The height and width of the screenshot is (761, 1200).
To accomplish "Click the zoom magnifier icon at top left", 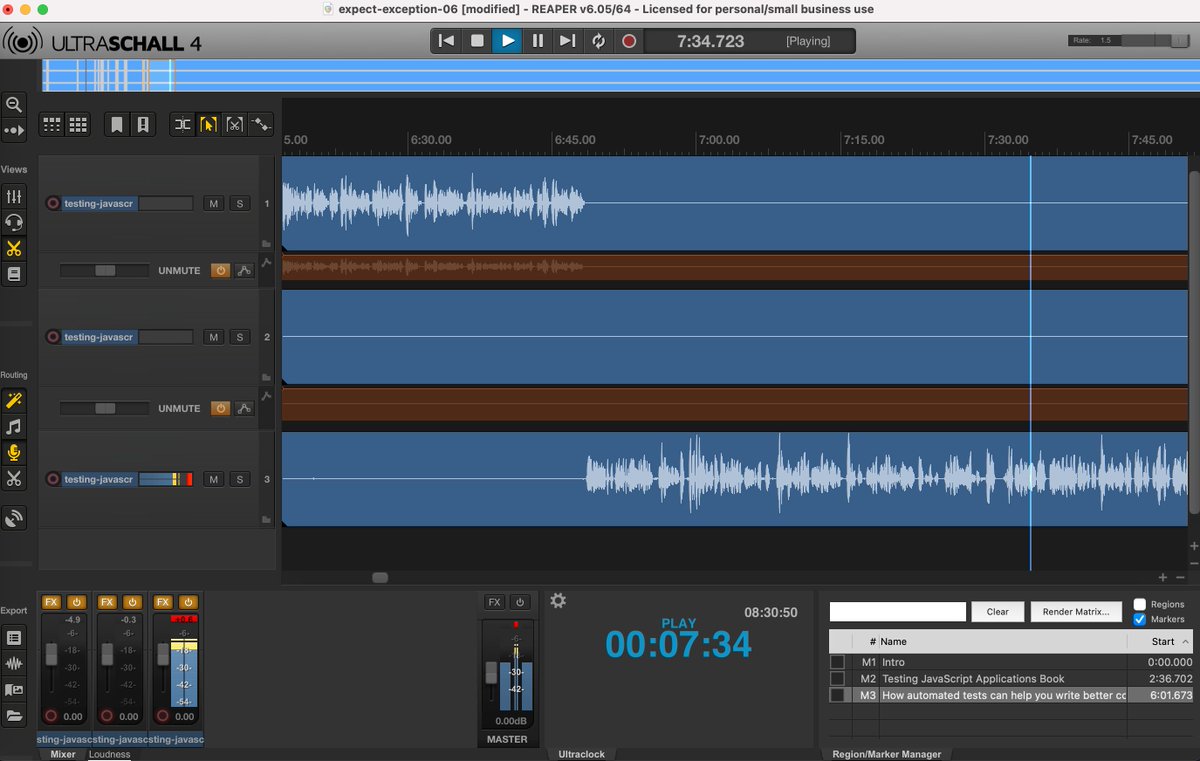I will coord(14,104).
